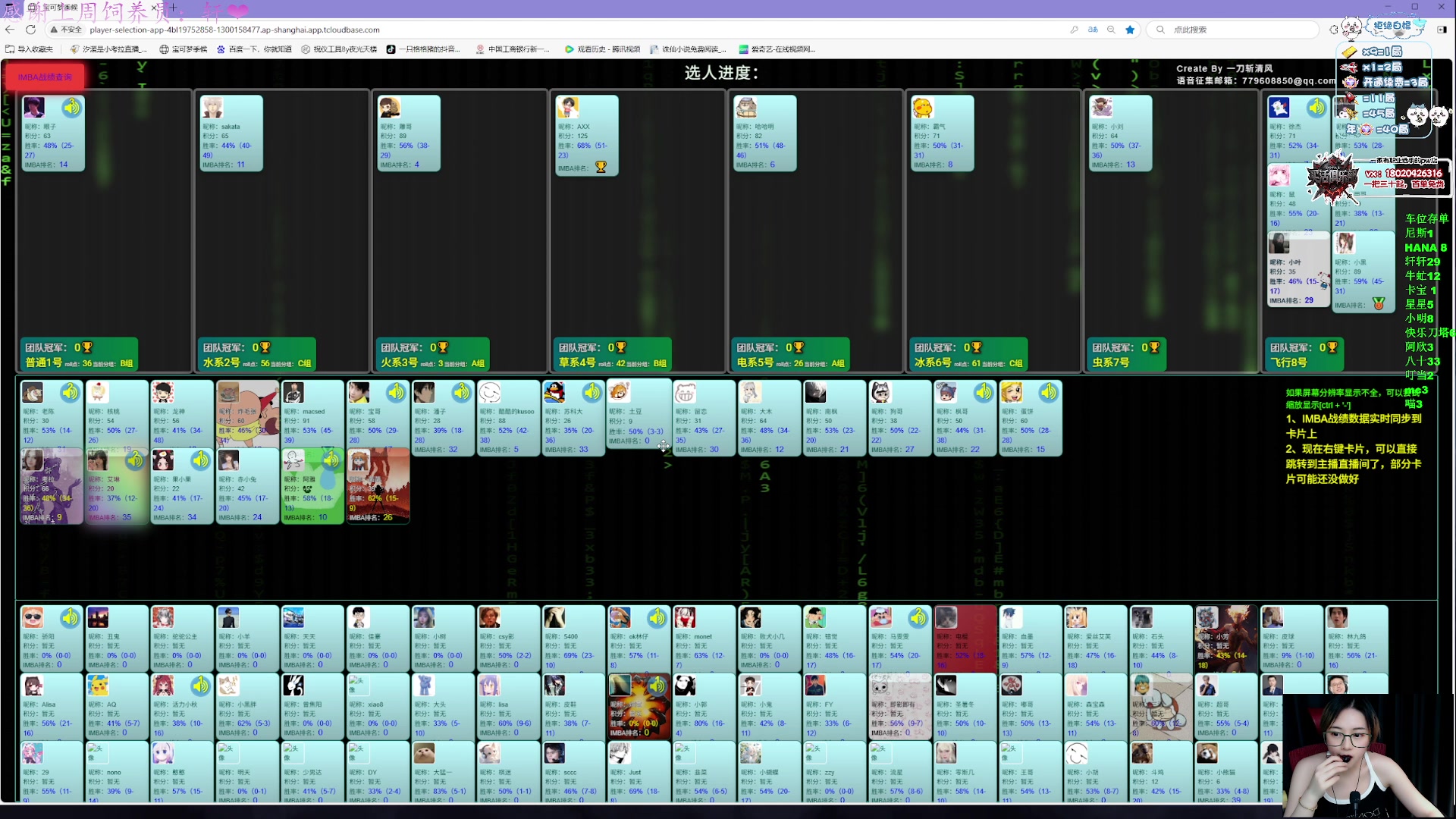Play the voice icon on 苏科大's card
Viewport: 1456px width, 819px height.
pyautogui.click(x=592, y=392)
